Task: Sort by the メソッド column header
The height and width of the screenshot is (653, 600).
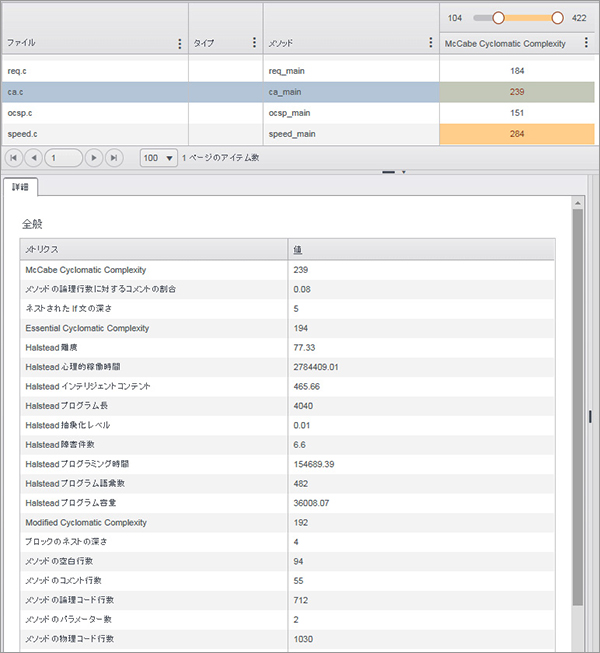Action: pos(281,43)
